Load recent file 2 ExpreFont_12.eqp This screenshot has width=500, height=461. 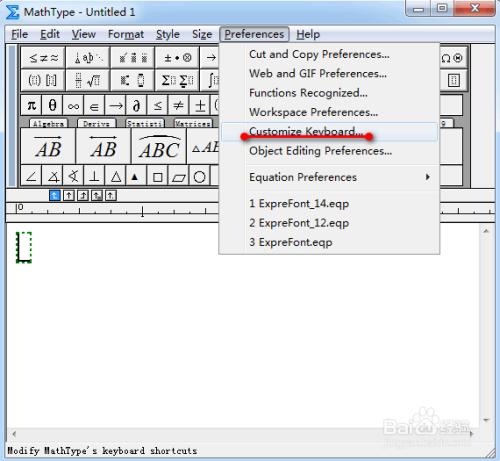[x=329, y=223]
